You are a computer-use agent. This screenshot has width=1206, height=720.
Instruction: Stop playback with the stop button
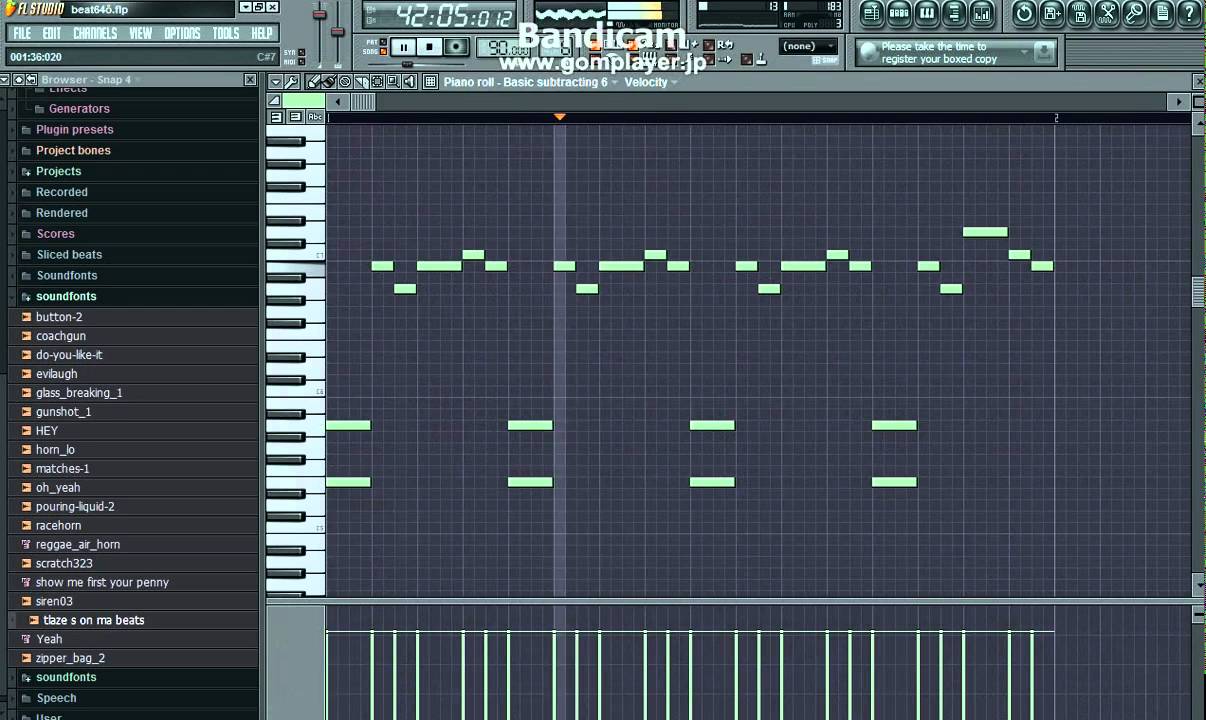430,46
